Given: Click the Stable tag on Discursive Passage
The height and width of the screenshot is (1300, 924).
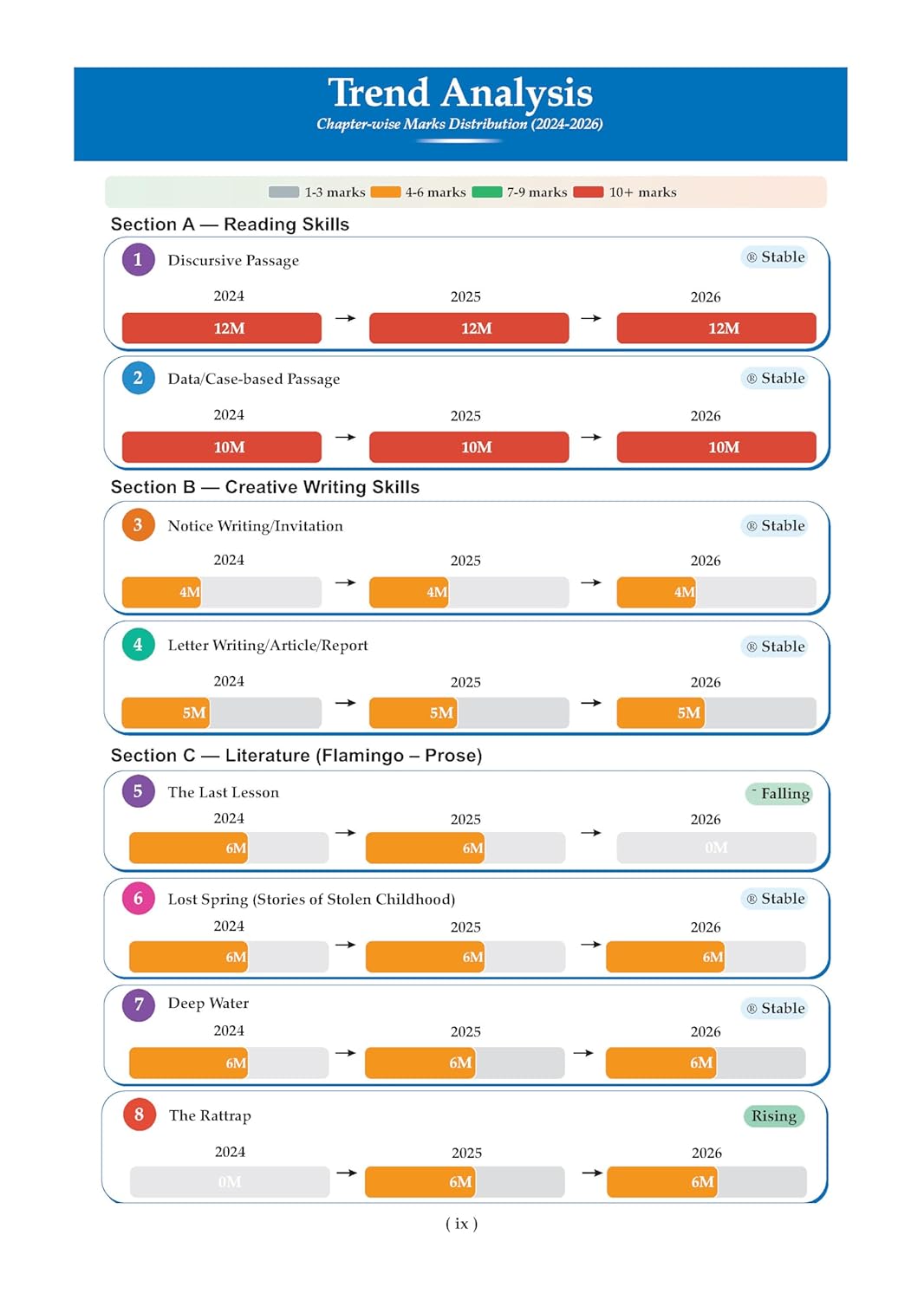Looking at the screenshot, I should (x=775, y=257).
